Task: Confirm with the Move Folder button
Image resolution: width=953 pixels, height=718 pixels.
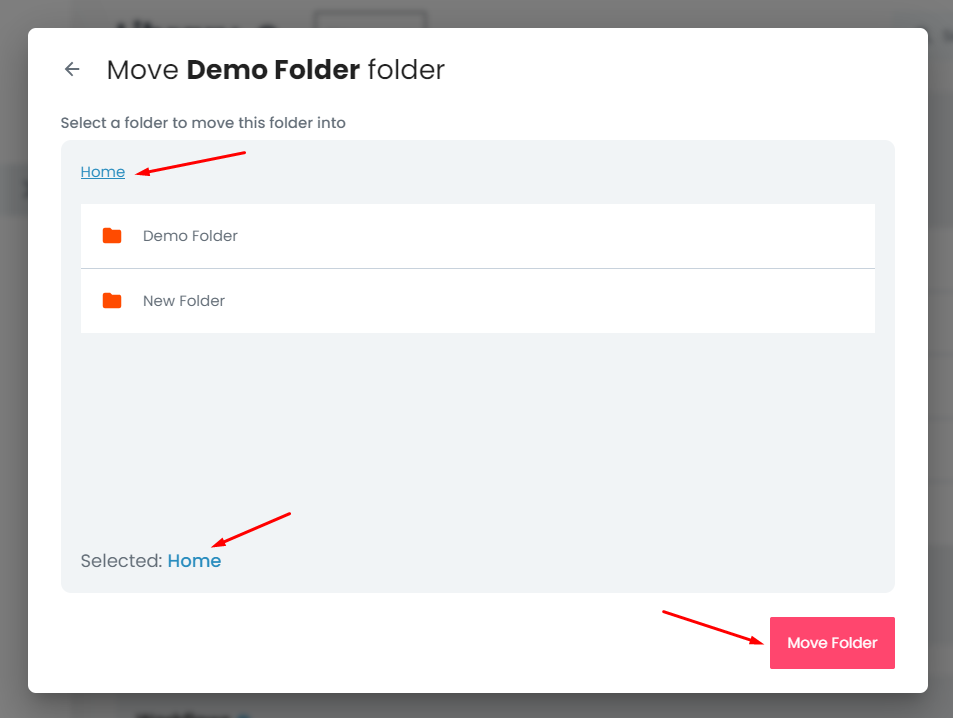Action: pos(832,643)
